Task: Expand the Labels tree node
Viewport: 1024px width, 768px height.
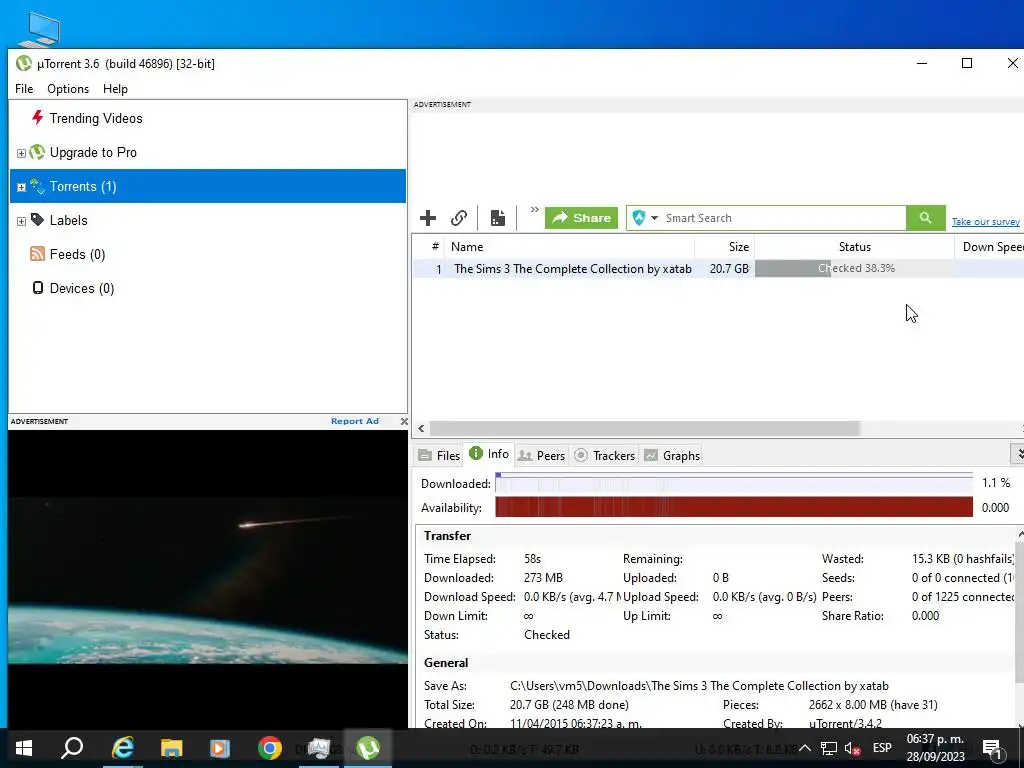Action: pos(21,221)
